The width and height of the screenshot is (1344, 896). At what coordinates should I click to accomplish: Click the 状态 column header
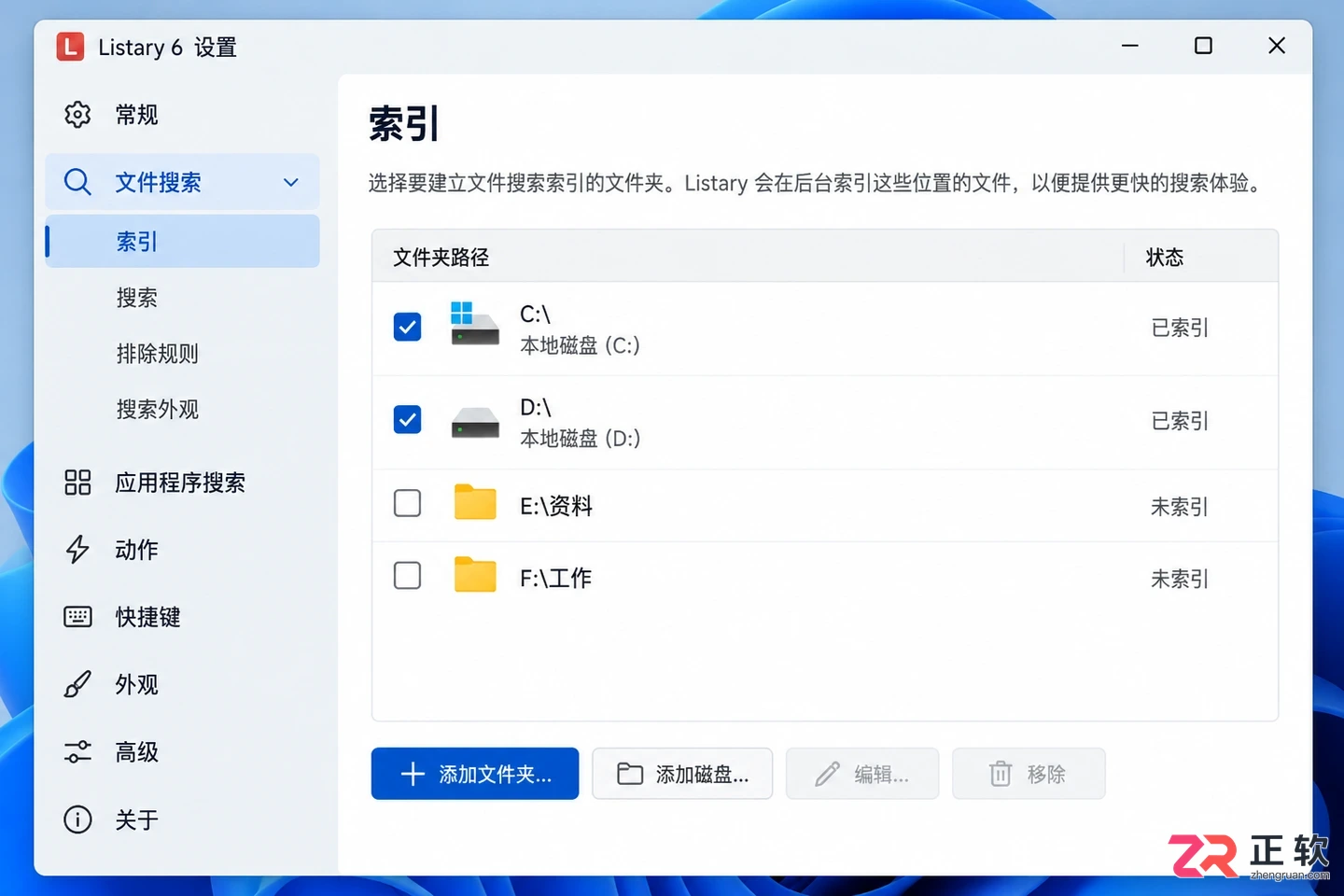pyautogui.click(x=1165, y=257)
